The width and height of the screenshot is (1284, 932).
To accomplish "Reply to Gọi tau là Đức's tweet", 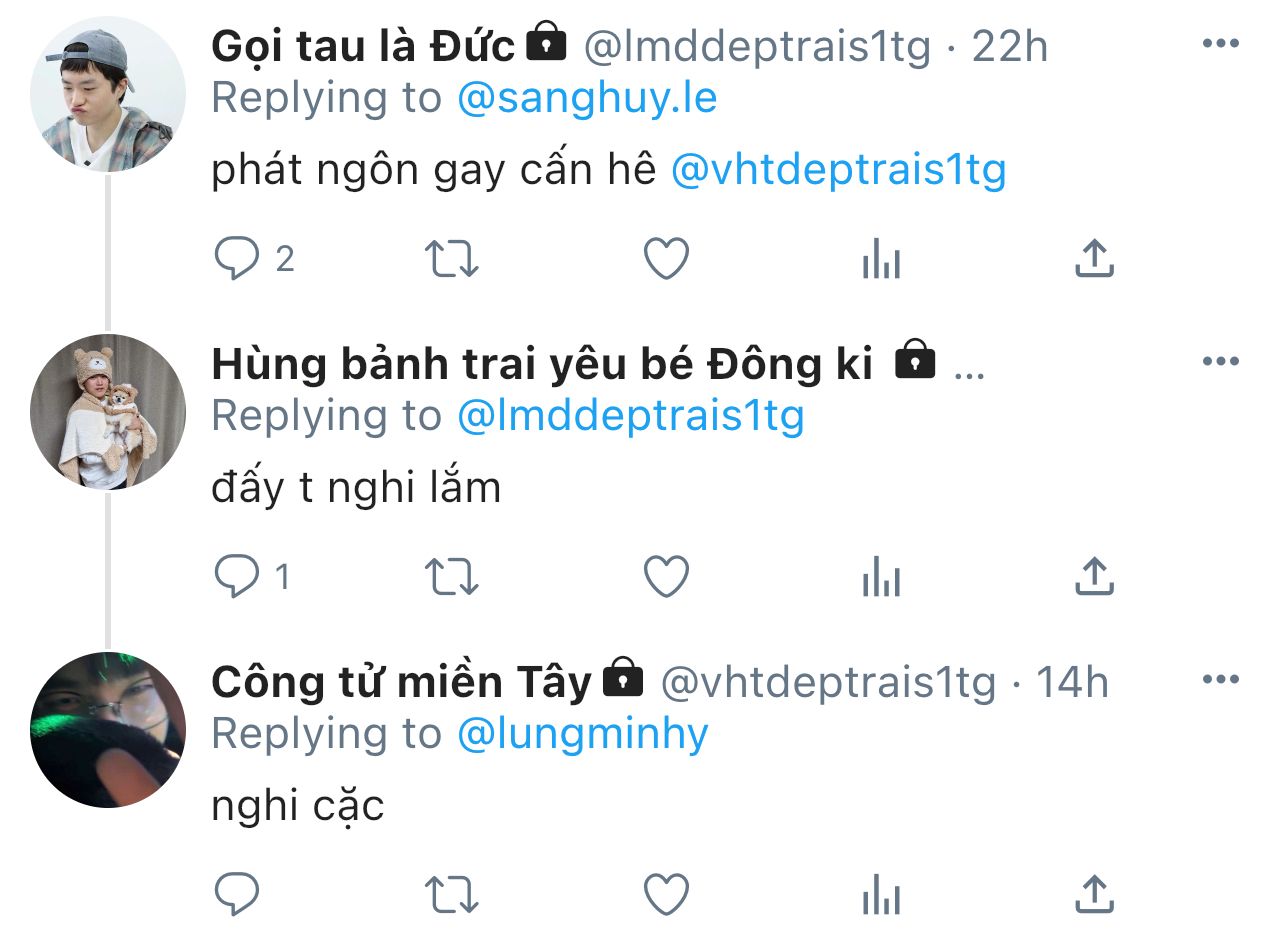I will pos(238,259).
